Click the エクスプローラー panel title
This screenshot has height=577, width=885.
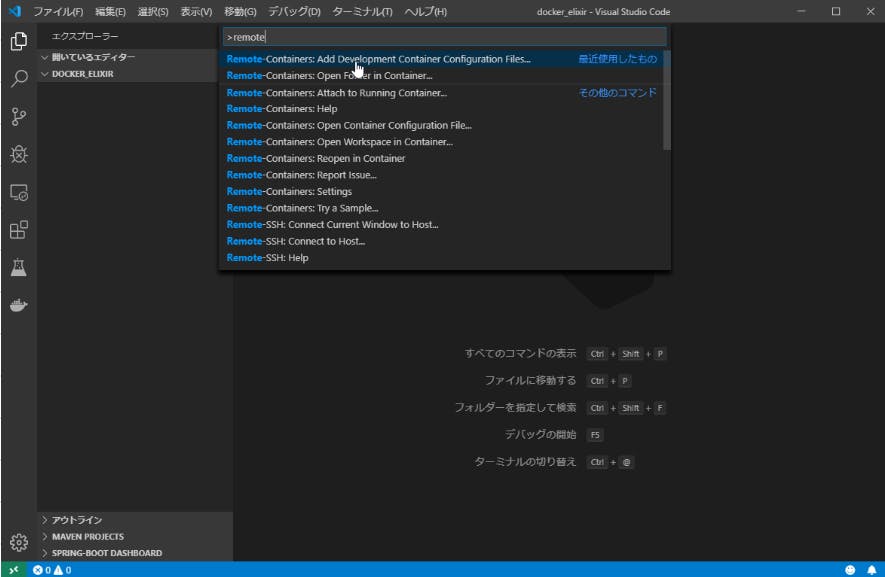[x=85, y=36]
